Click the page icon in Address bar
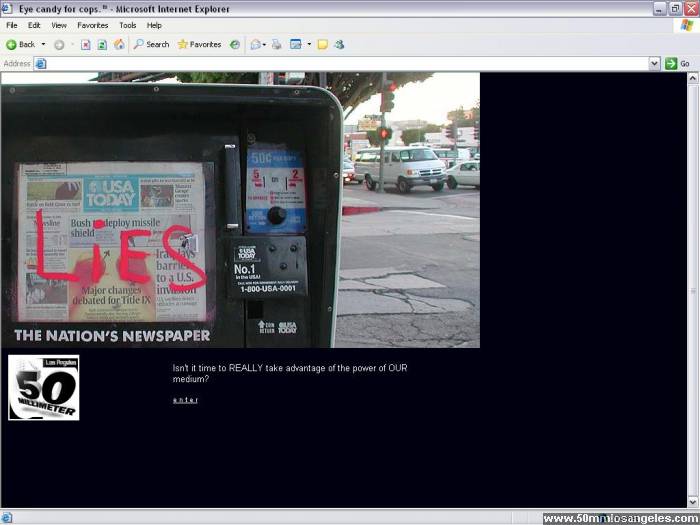This screenshot has height=525, width=700. [x=41, y=64]
